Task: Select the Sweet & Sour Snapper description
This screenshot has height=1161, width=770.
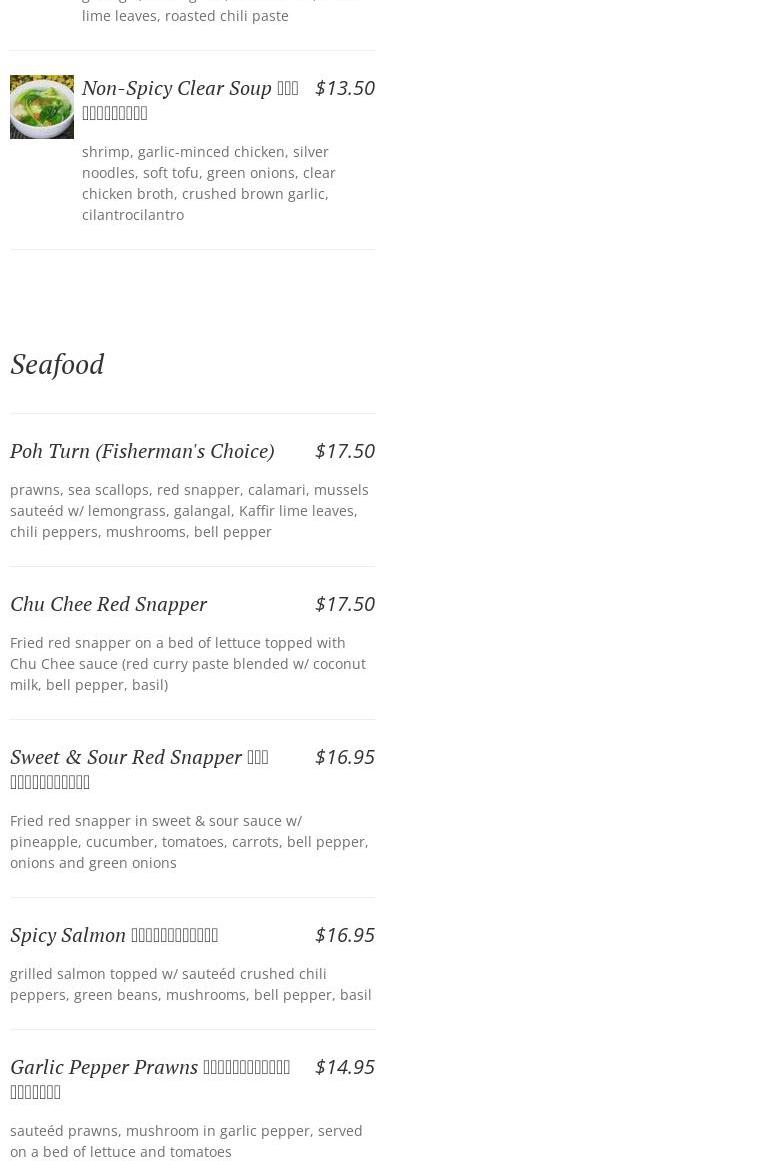Action: 189,842
